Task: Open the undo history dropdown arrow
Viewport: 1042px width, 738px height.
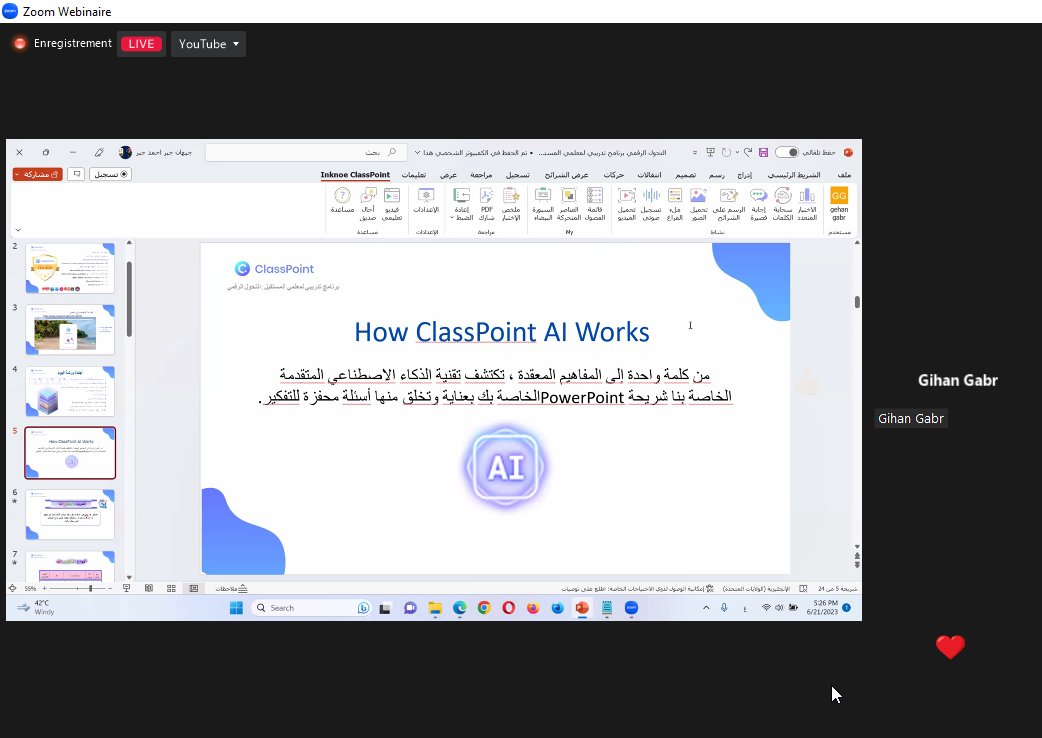Action: (737, 153)
